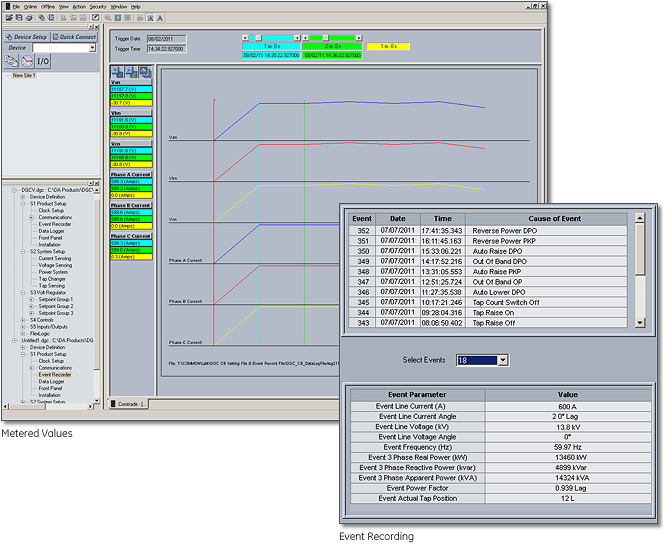Expand Setpoint Group 1 tree node

(x=32, y=299)
